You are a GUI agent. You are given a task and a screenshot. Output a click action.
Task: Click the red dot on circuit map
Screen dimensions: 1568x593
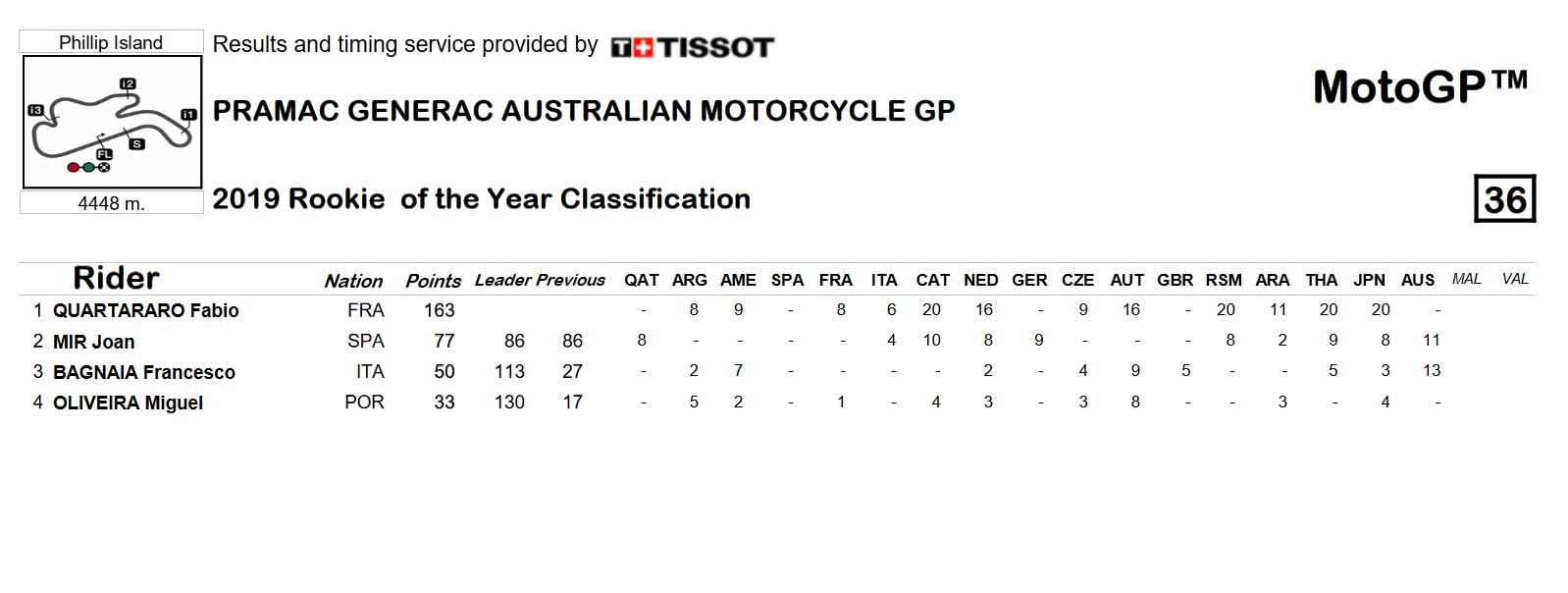73,168
